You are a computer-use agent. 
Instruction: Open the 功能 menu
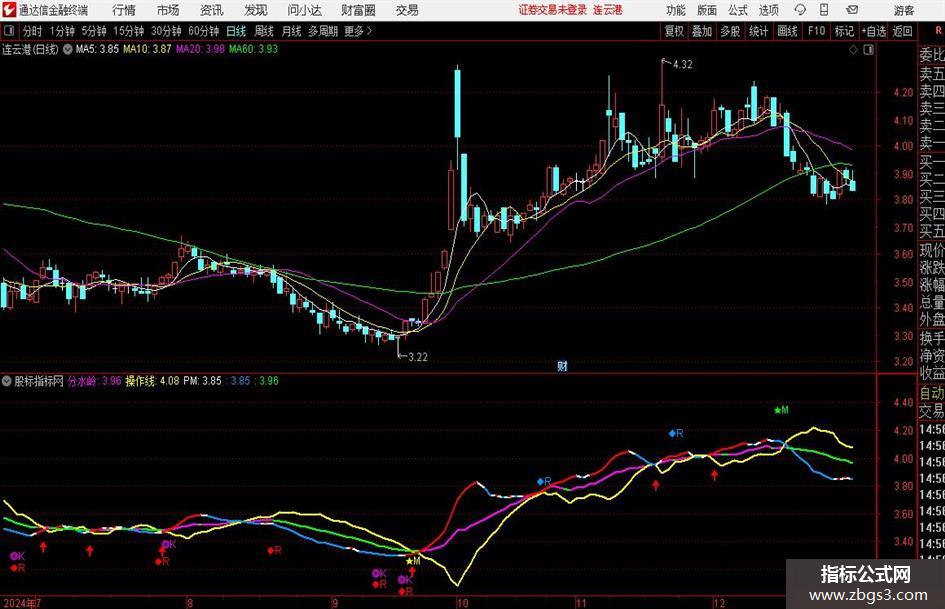[x=676, y=10]
